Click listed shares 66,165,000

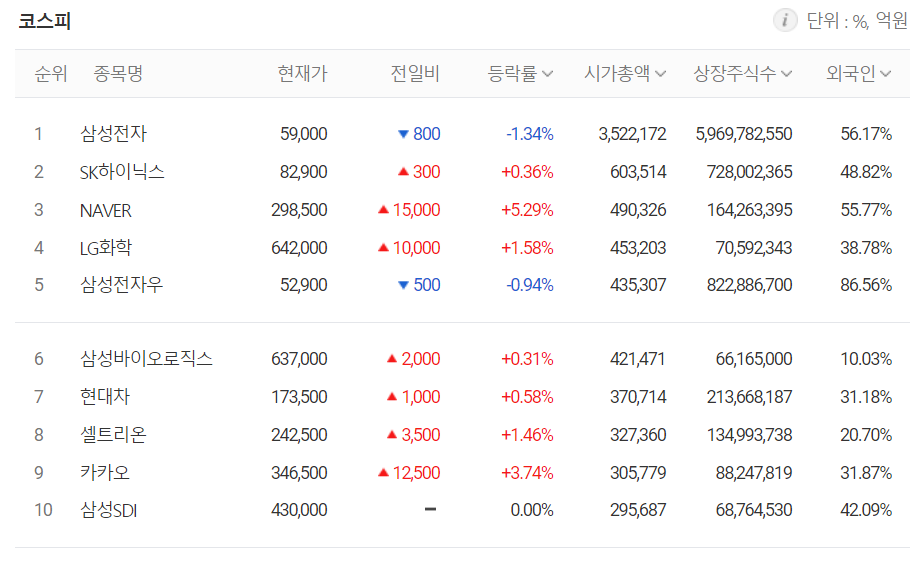pos(754,359)
